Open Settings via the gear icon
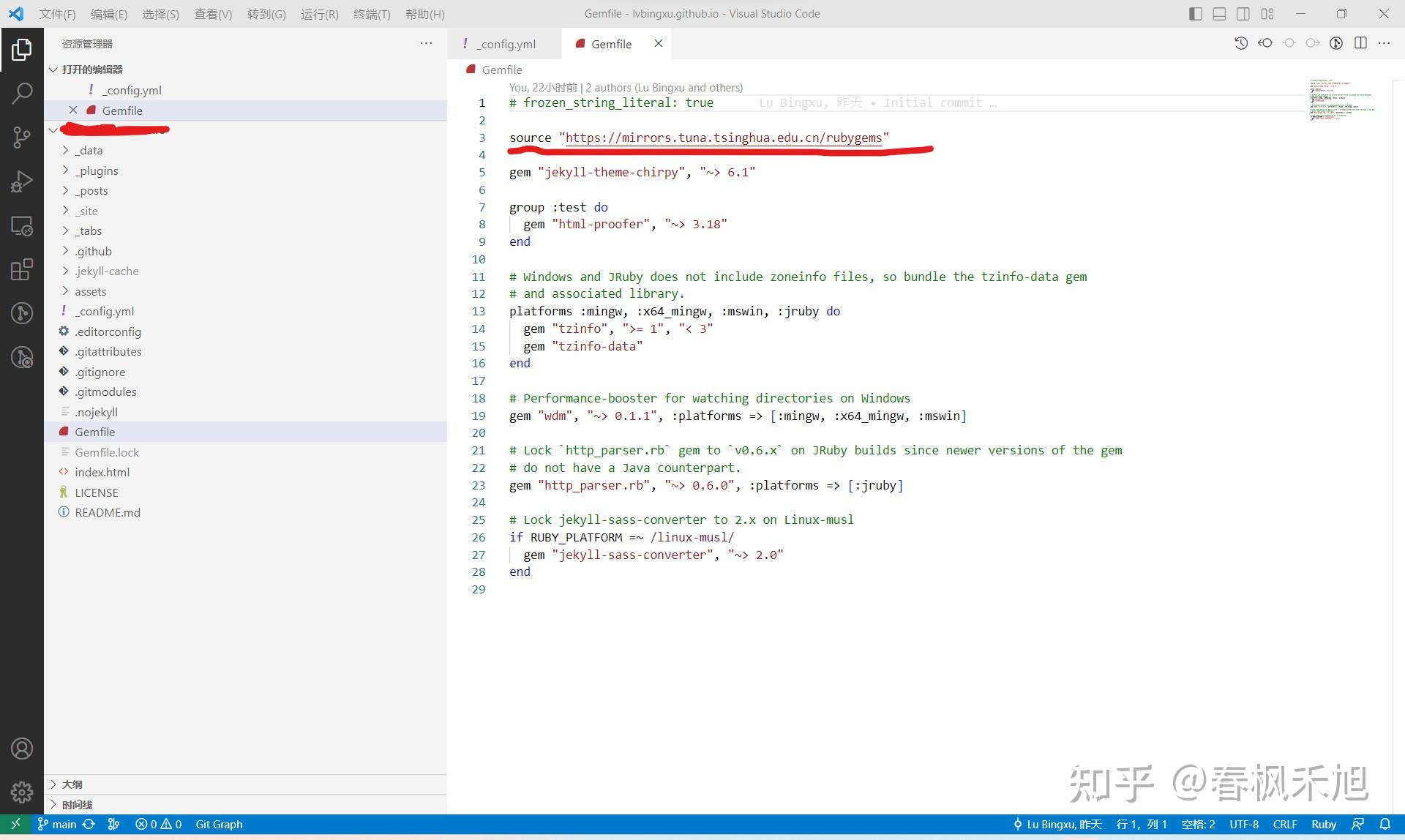The width and height of the screenshot is (1405, 840). click(x=22, y=792)
